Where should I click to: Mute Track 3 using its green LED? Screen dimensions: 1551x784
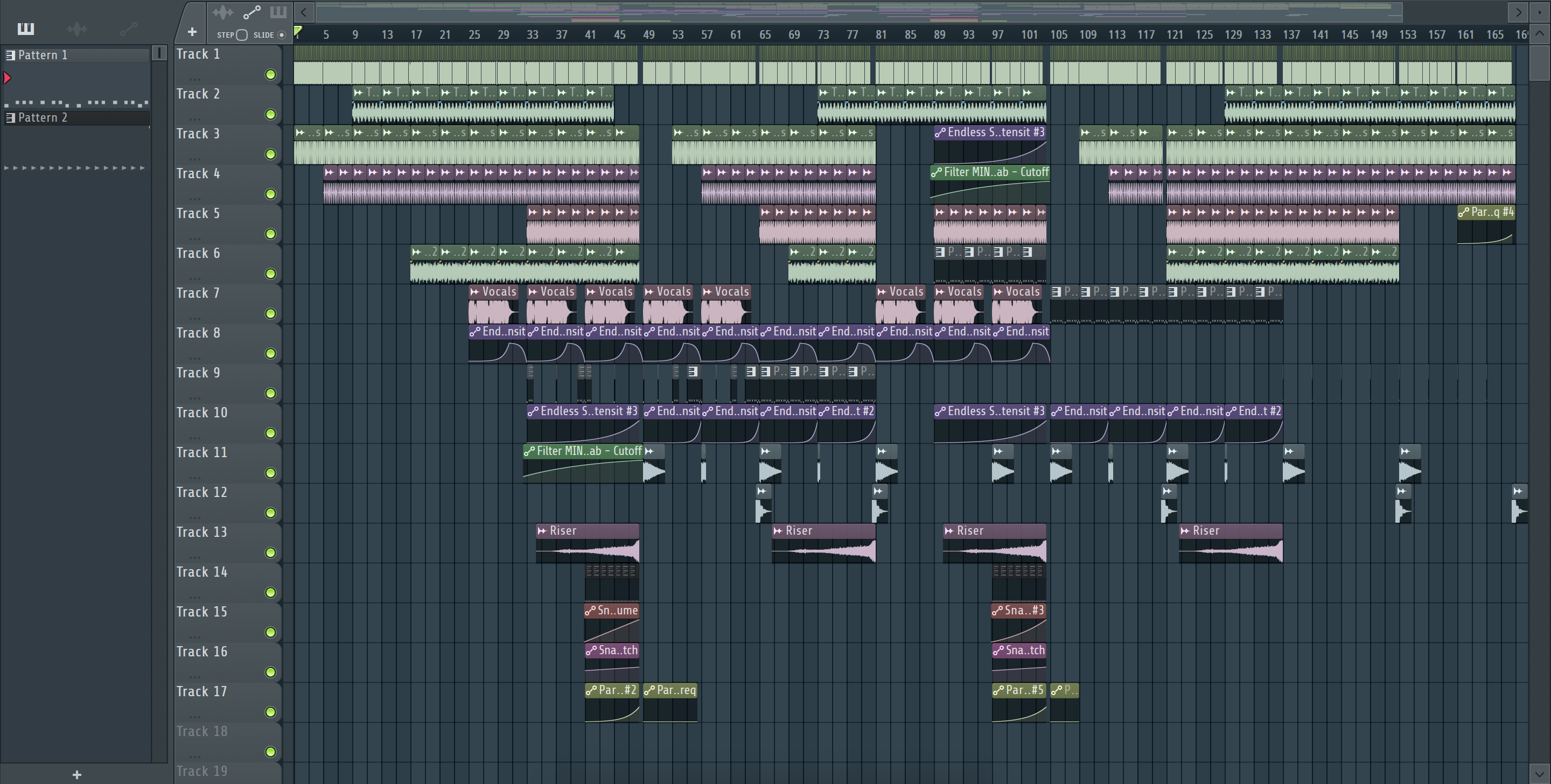[271, 155]
